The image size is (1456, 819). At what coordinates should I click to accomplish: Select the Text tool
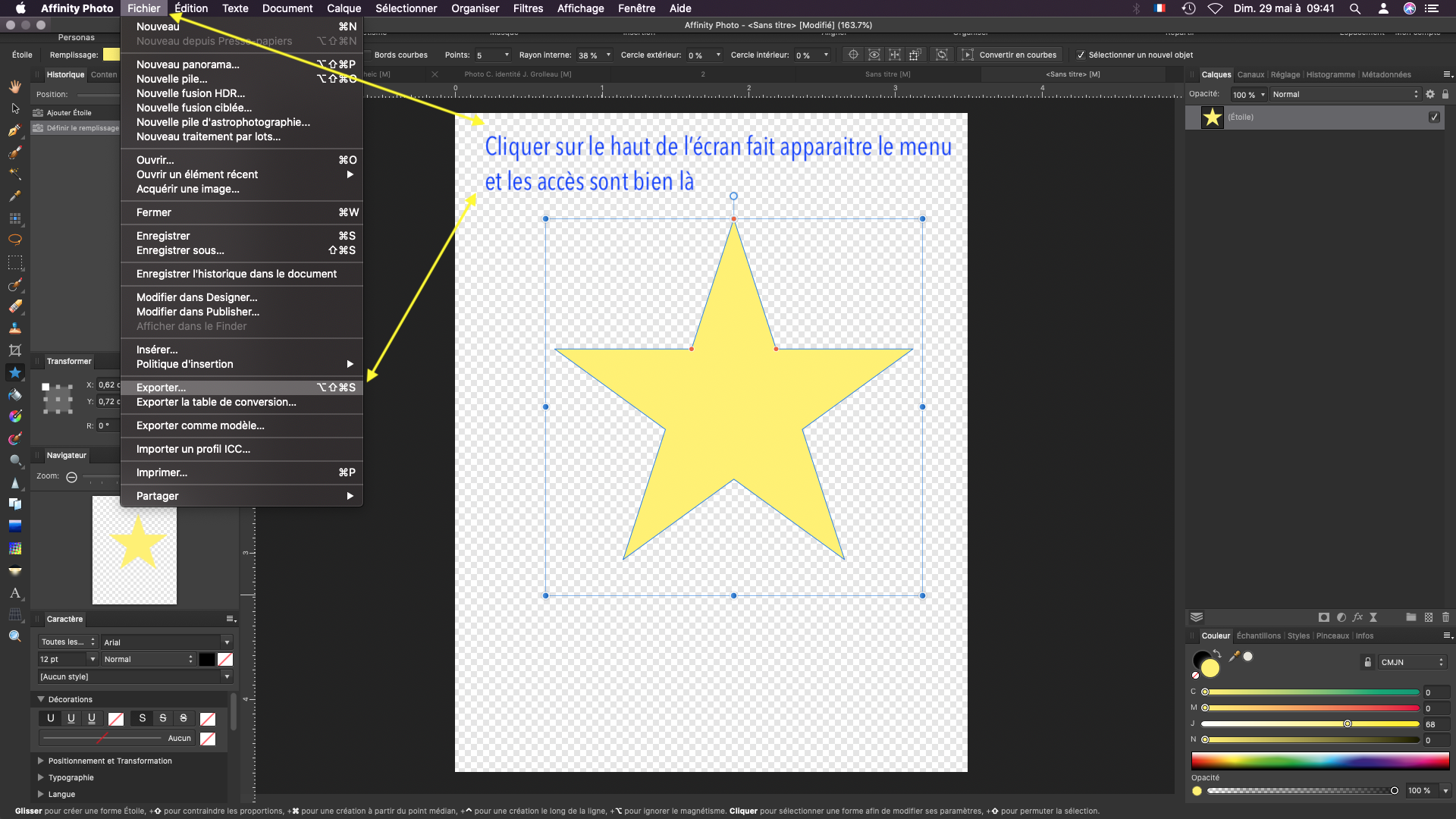tap(14, 593)
